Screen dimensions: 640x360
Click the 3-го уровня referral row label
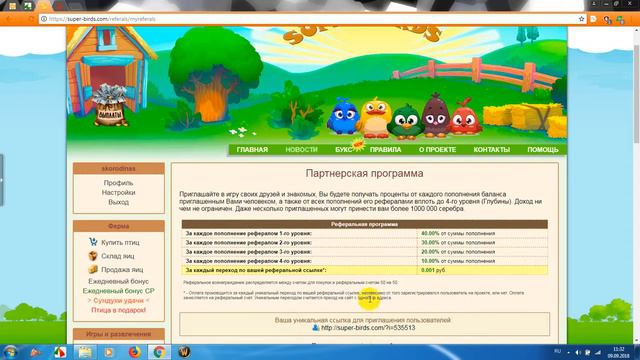click(249, 252)
